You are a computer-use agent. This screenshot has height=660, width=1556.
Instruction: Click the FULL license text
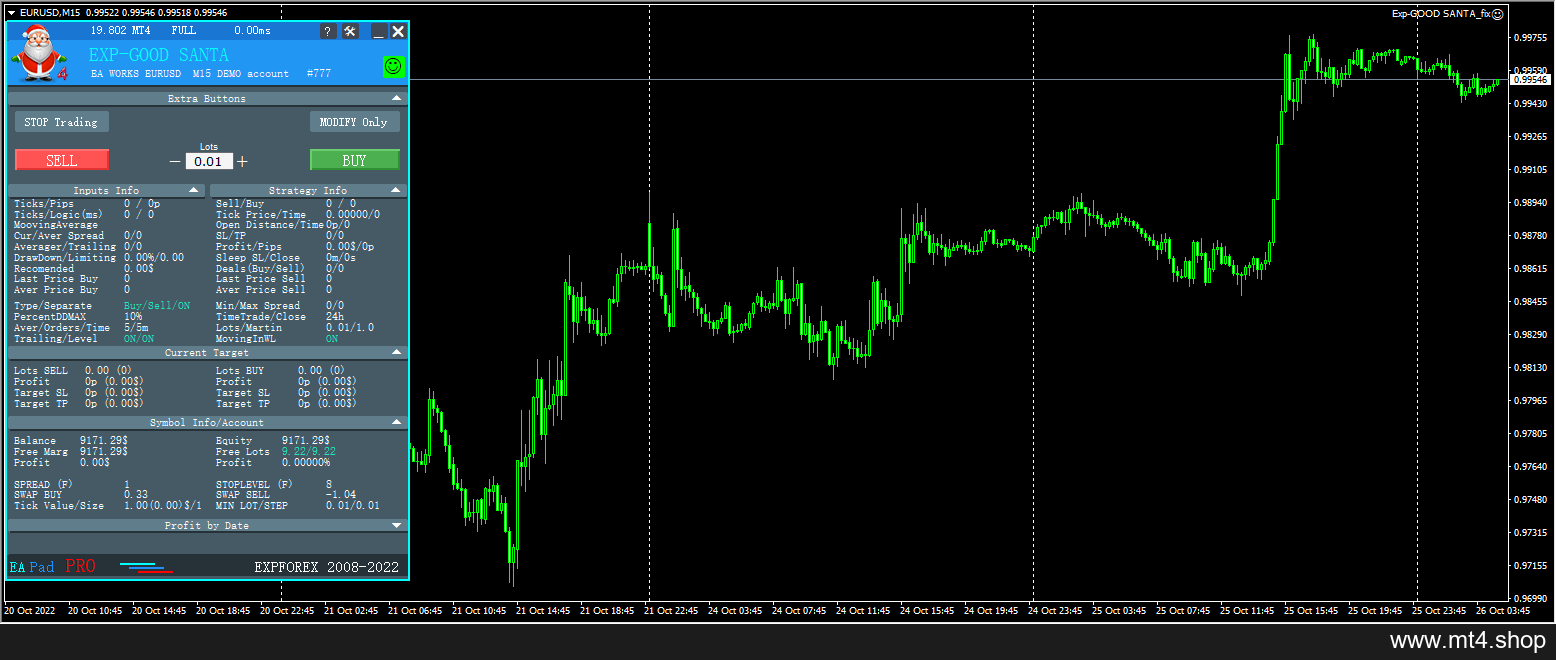click(184, 31)
